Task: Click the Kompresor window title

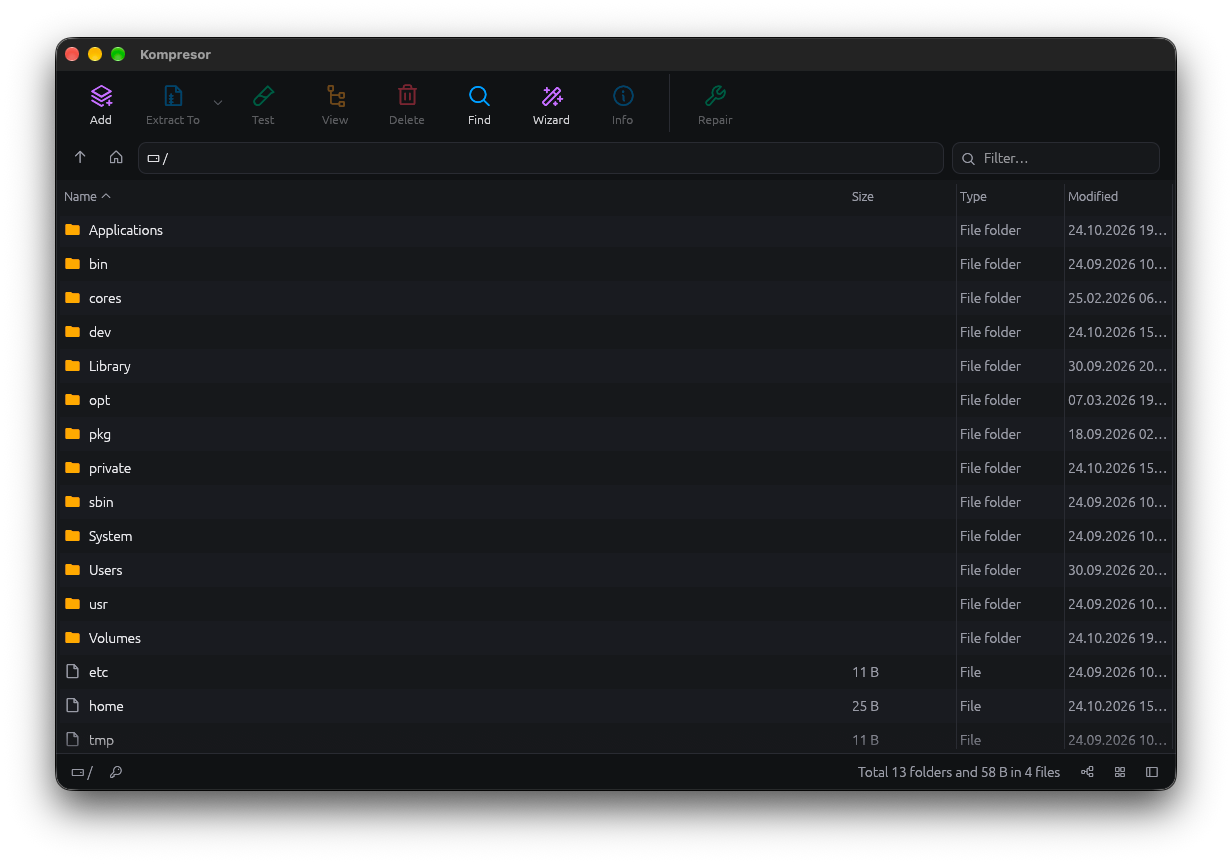Action: [x=175, y=54]
